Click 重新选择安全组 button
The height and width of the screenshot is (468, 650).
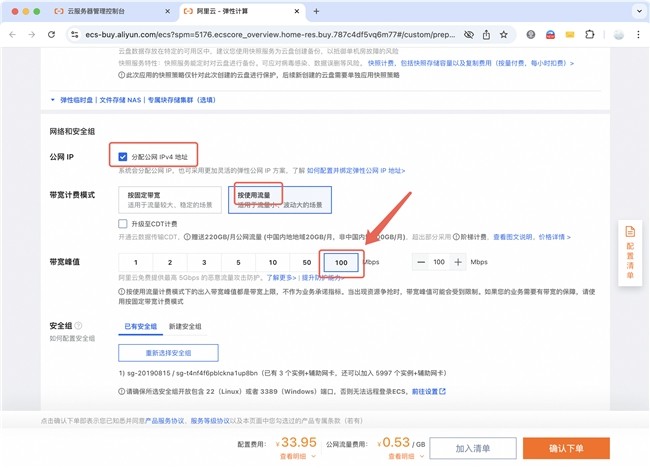pyautogui.click(x=168, y=353)
